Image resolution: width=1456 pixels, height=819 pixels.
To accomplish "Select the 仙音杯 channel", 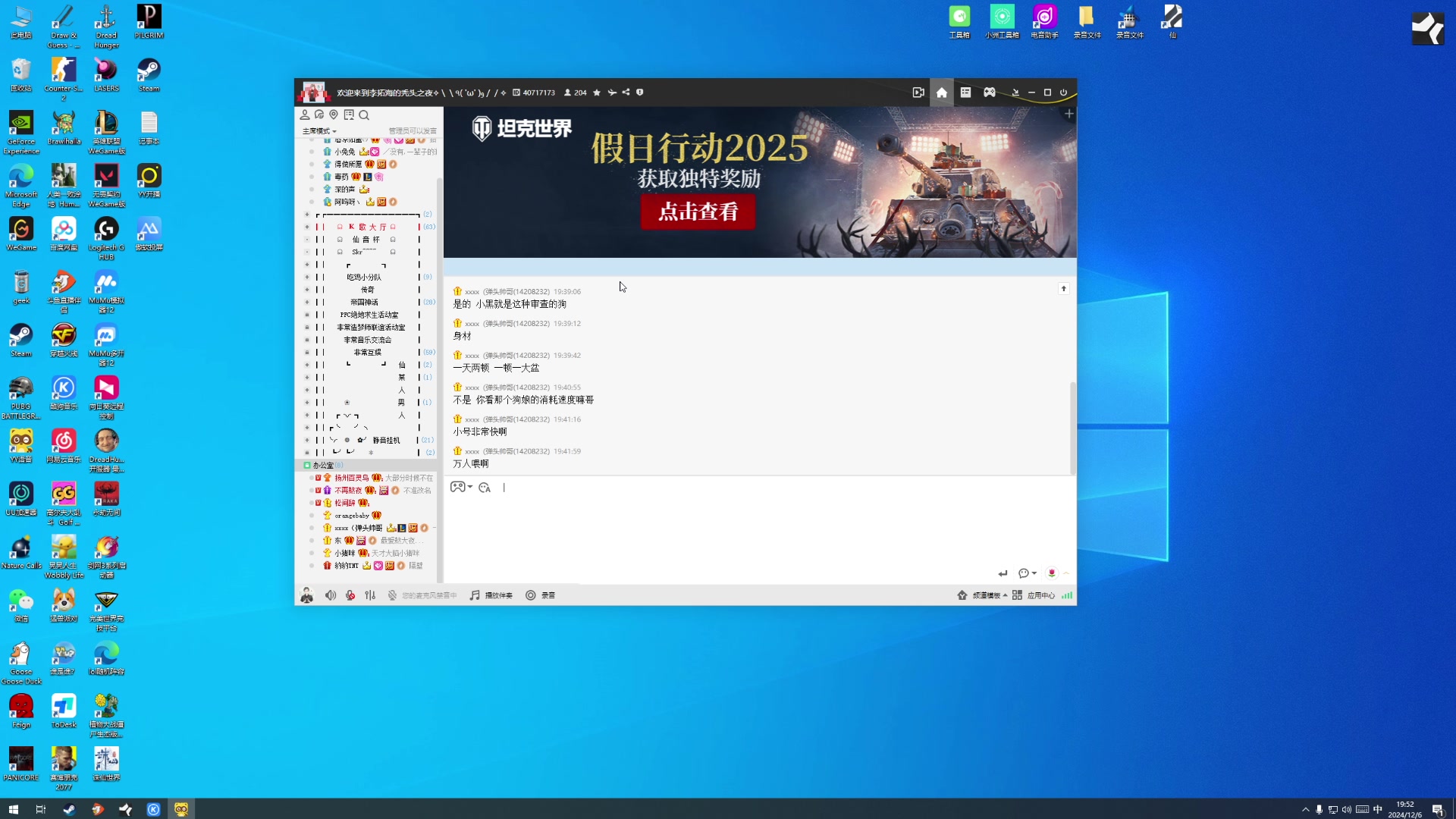I will tap(366, 240).
